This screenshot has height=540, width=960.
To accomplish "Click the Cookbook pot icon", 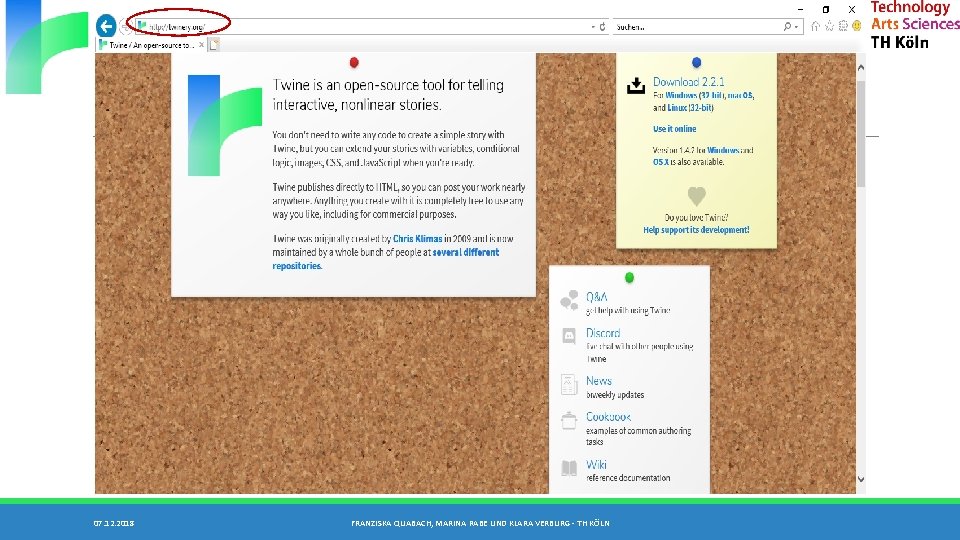I will (569, 421).
